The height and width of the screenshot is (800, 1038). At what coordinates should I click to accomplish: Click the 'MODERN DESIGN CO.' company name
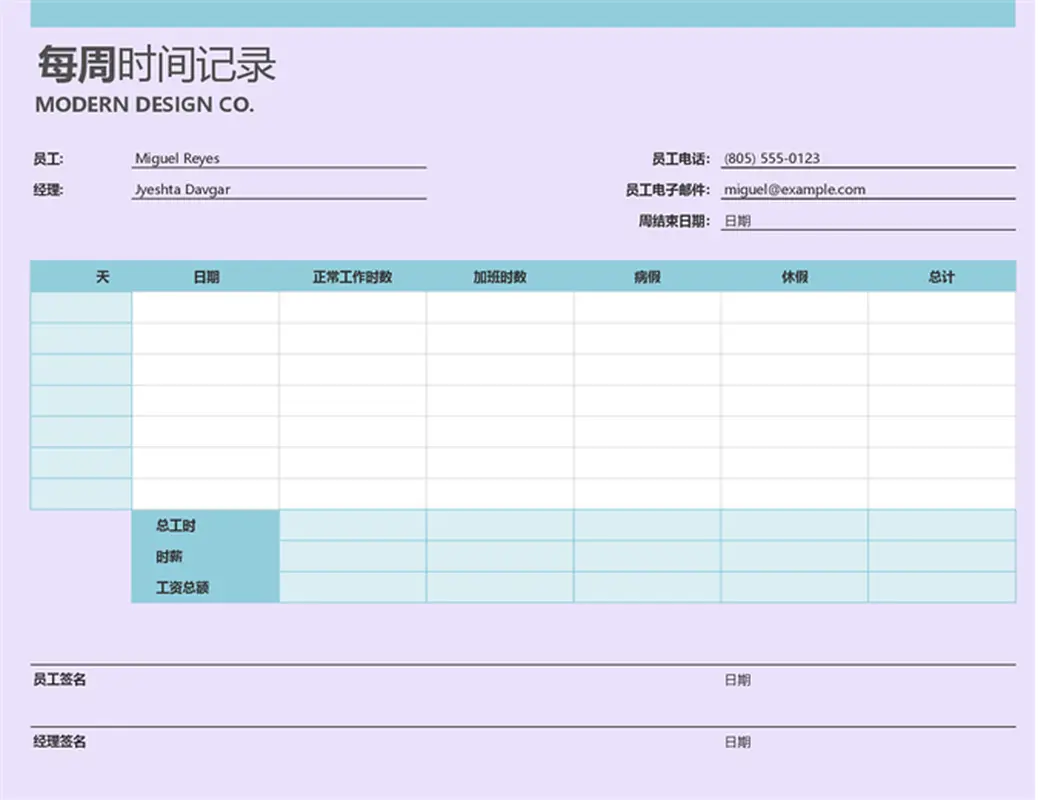coord(145,105)
